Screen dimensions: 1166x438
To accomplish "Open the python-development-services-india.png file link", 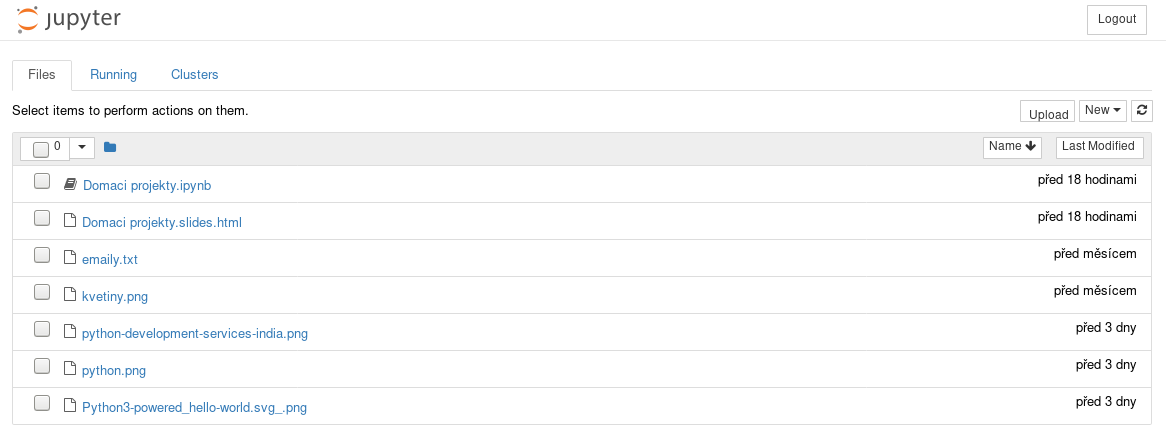I will tap(195, 333).
